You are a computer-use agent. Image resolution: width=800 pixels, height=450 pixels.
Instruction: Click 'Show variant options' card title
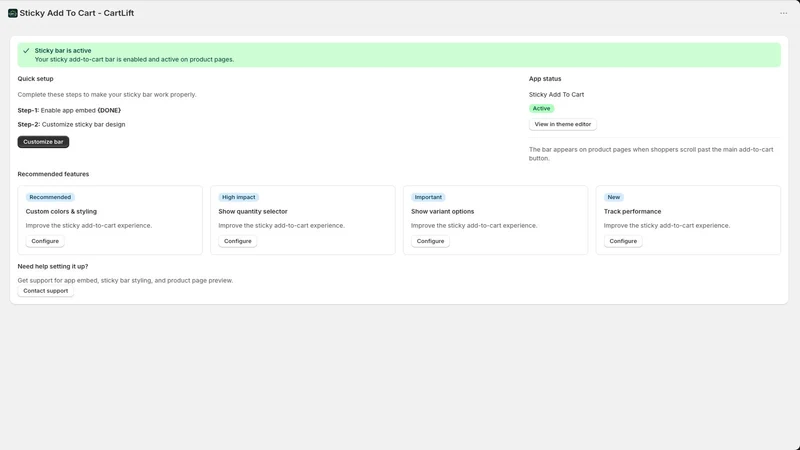pyautogui.click(x=442, y=211)
